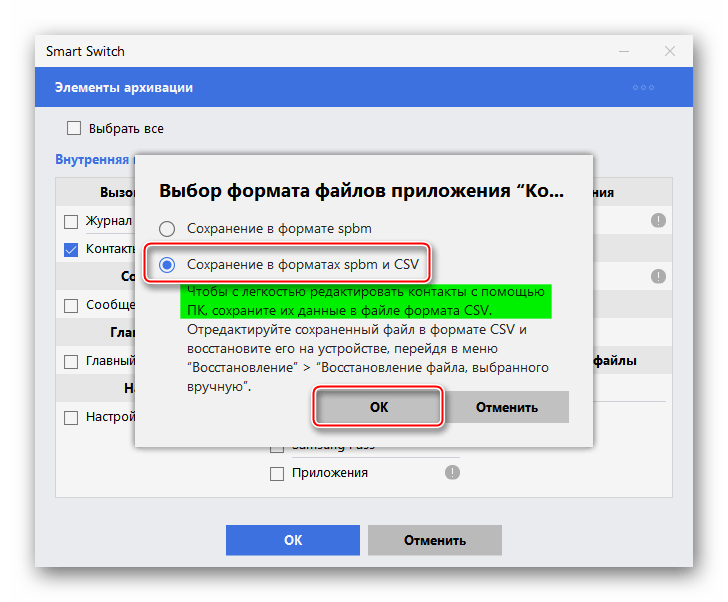
Task: Click the bottom Отменить button
Action: coord(435,540)
